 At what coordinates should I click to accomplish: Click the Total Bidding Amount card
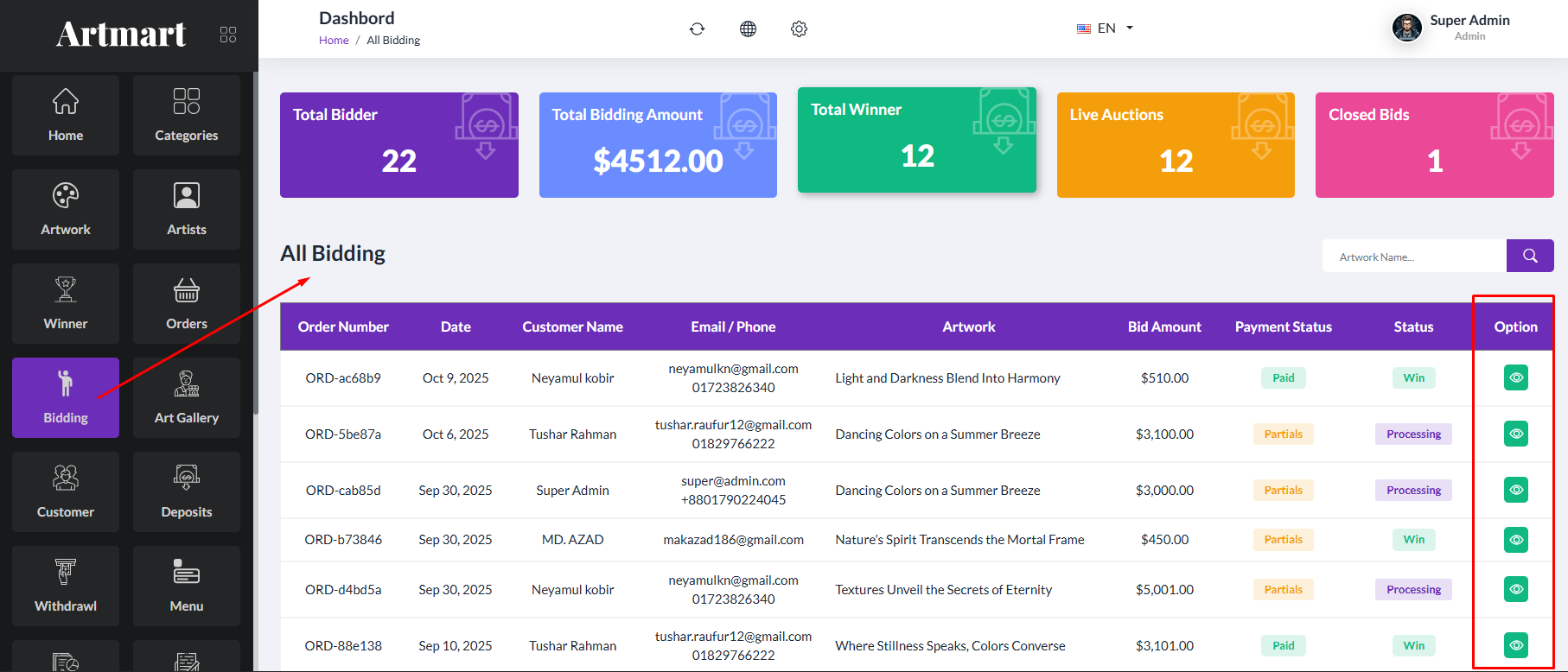pyautogui.click(x=658, y=145)
